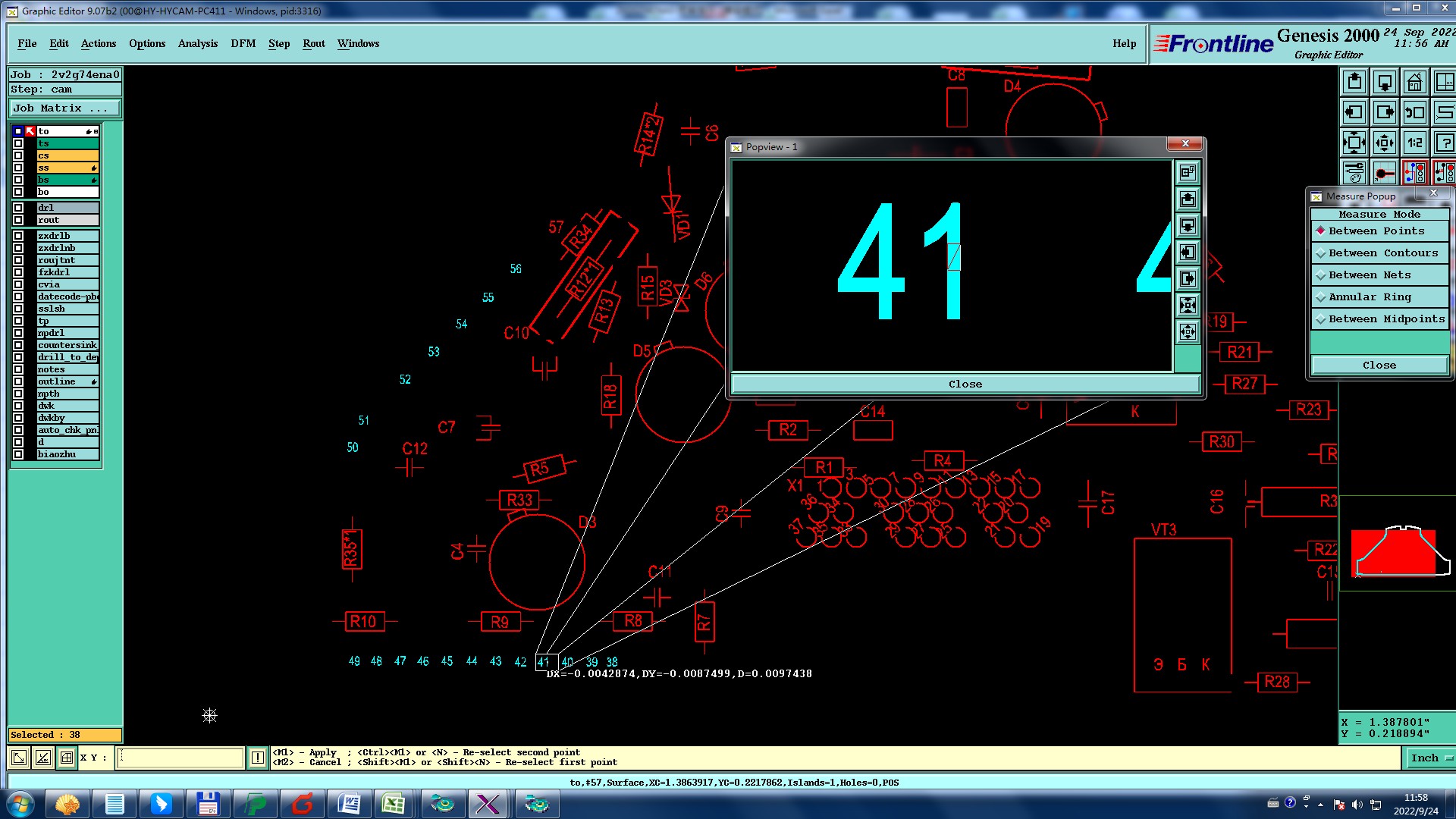Select Between Contours measure mode
The width and height of the screenshot is (1456, 819).
[1379, 253]
